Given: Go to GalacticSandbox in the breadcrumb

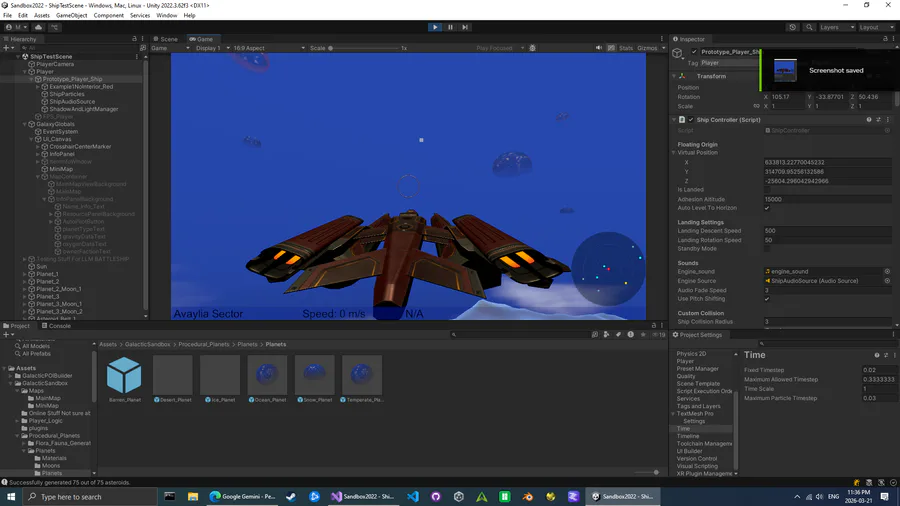Looking at the screenshot, I should pyautogui.click(x=148, y=344).
